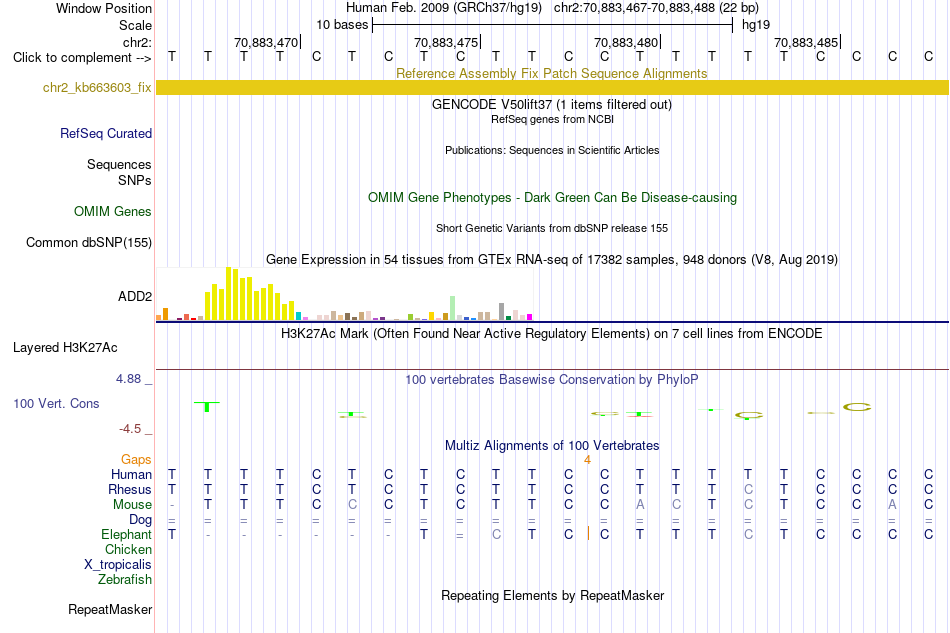Open the H3K27Ac Mark ENCODE track title
The height and width of the screenshot is (633, 950).
[551, 333]
